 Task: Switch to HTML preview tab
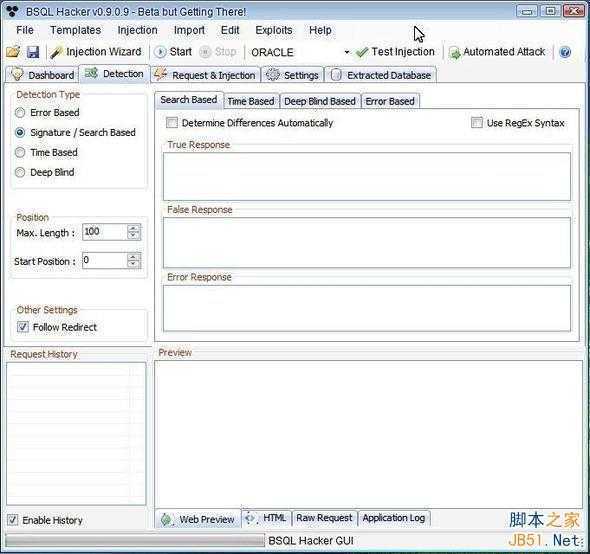coord(267,518)
